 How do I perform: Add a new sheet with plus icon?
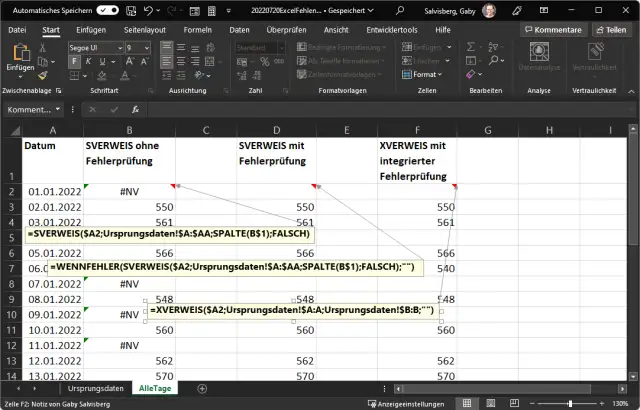pyautogui.click(x=202, y=388)
